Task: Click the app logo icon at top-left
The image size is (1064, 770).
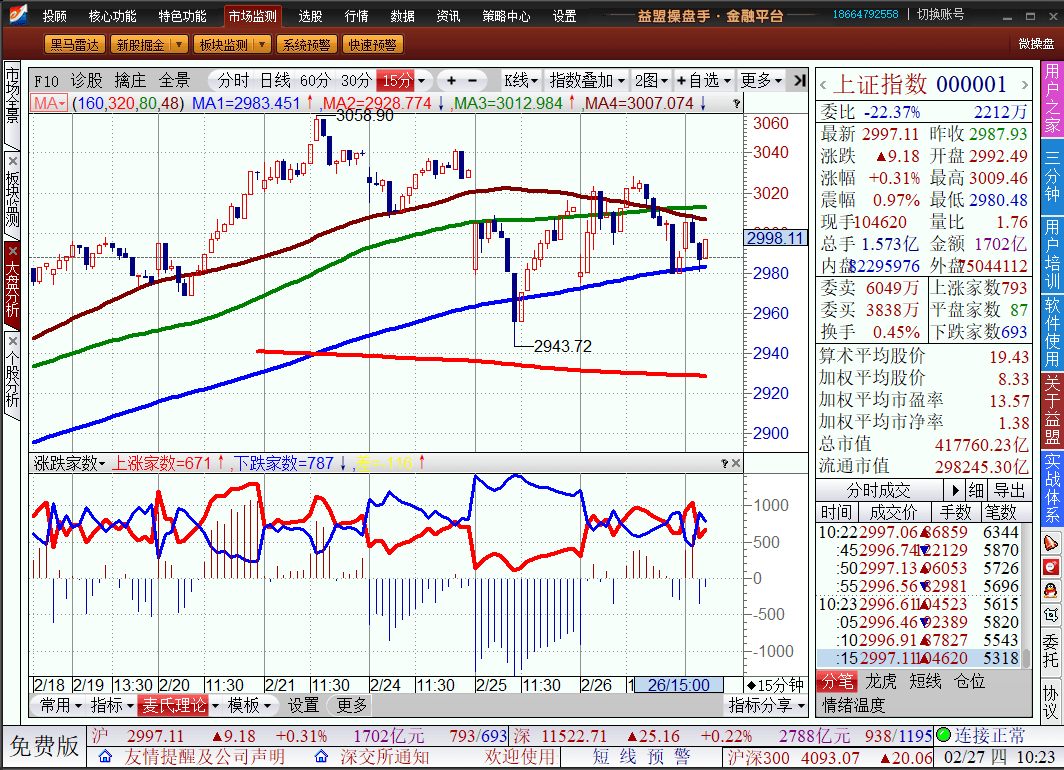Action: click(x=16, y=14)
